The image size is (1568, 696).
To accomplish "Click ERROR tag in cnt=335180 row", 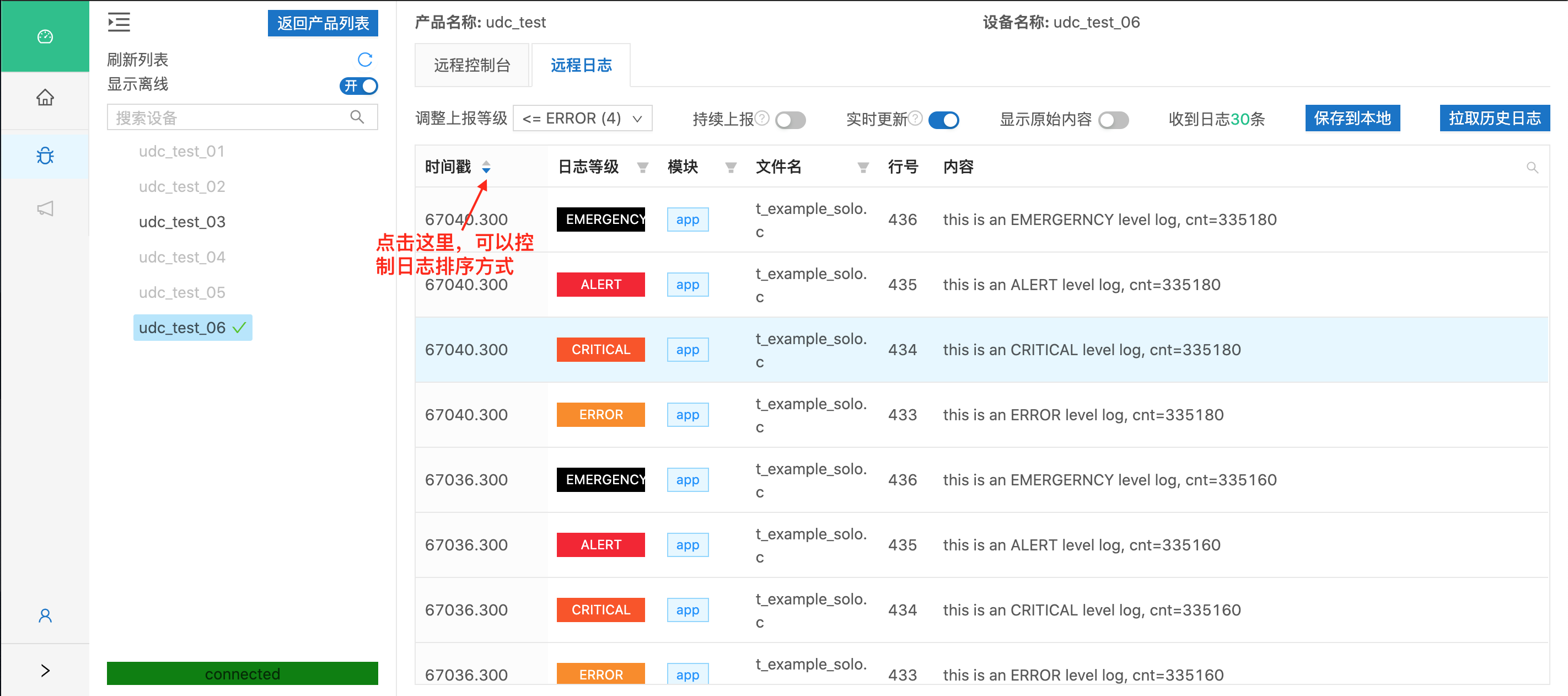I will click(x=601, y=415).
